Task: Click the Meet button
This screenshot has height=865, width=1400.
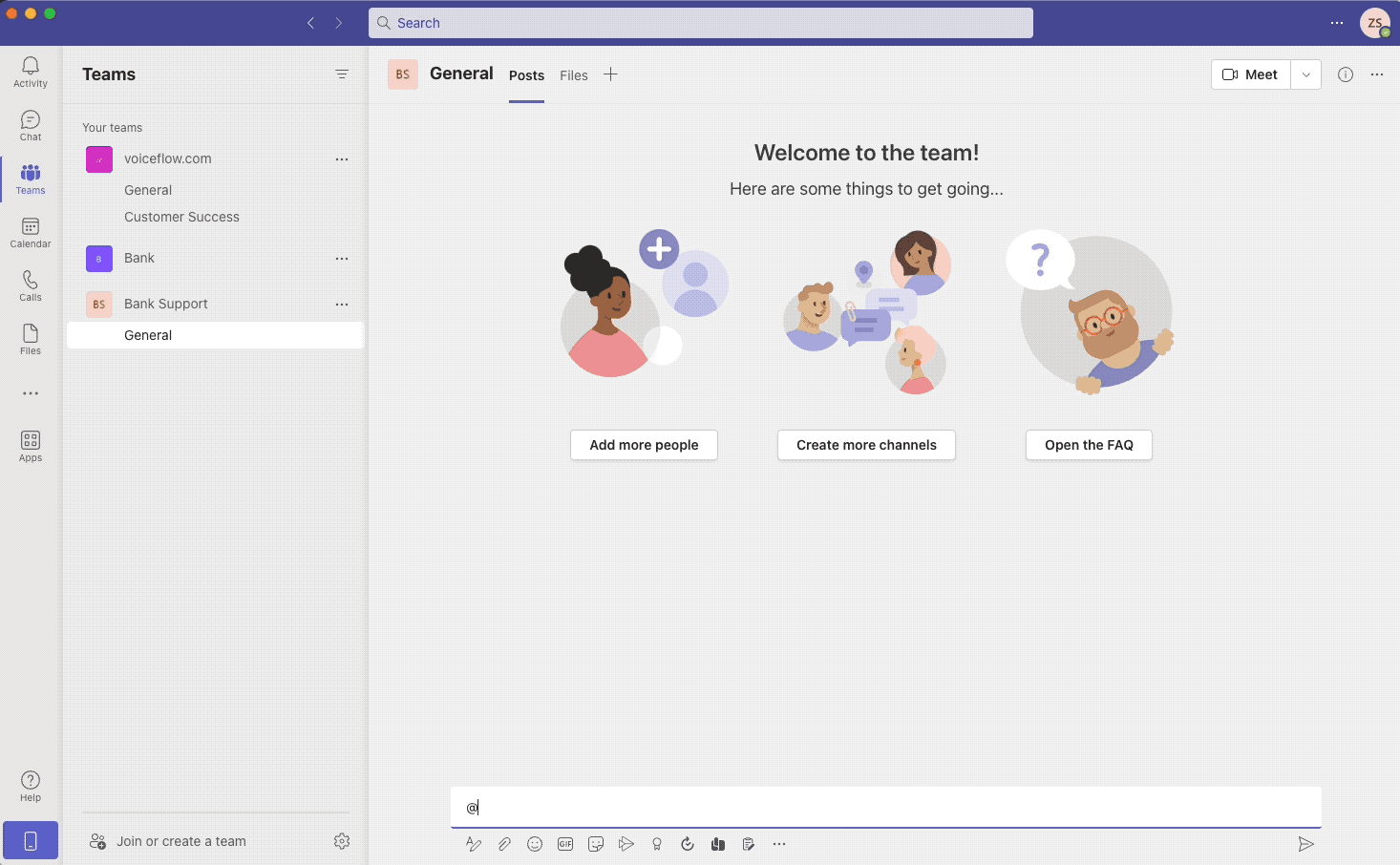Action: pyautogui.click(x=1251, y=74)
